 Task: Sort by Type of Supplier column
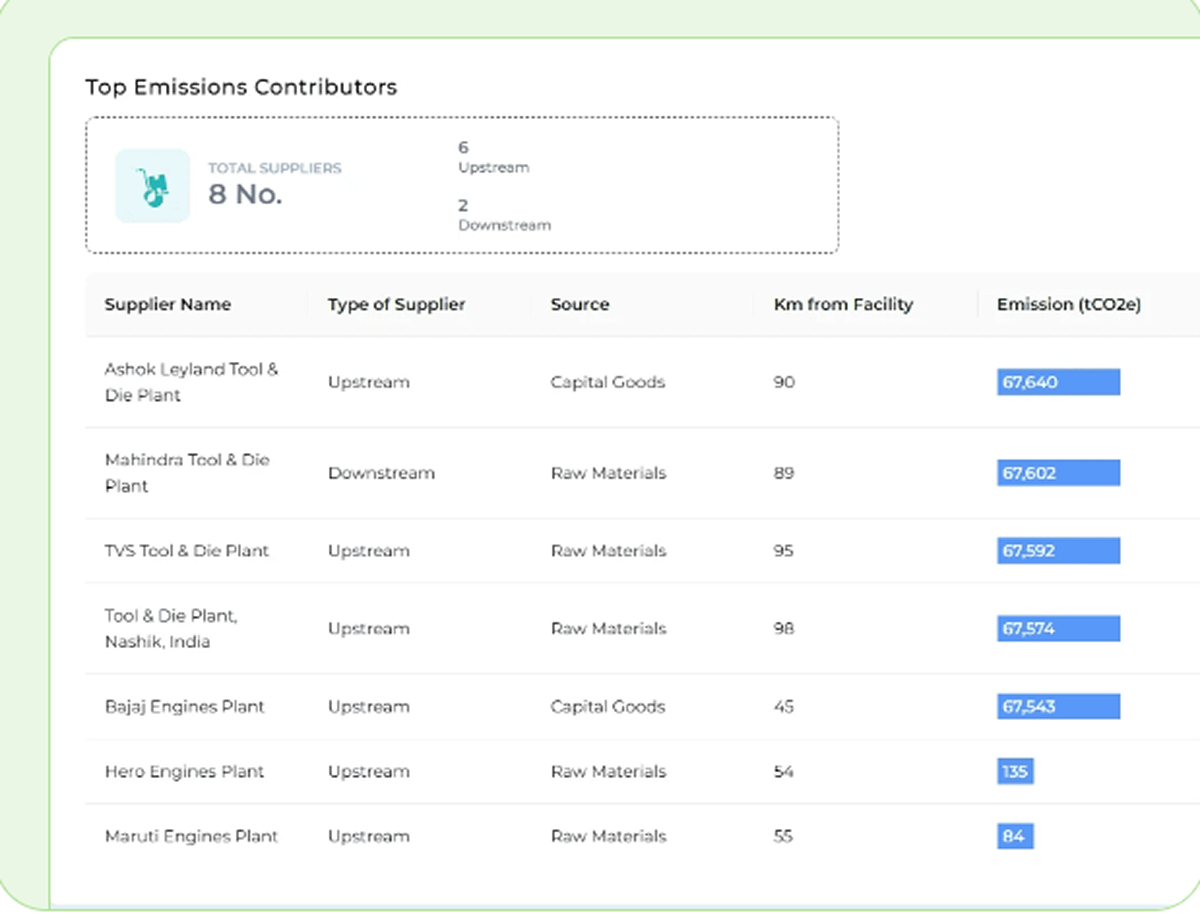pos(396,305)
